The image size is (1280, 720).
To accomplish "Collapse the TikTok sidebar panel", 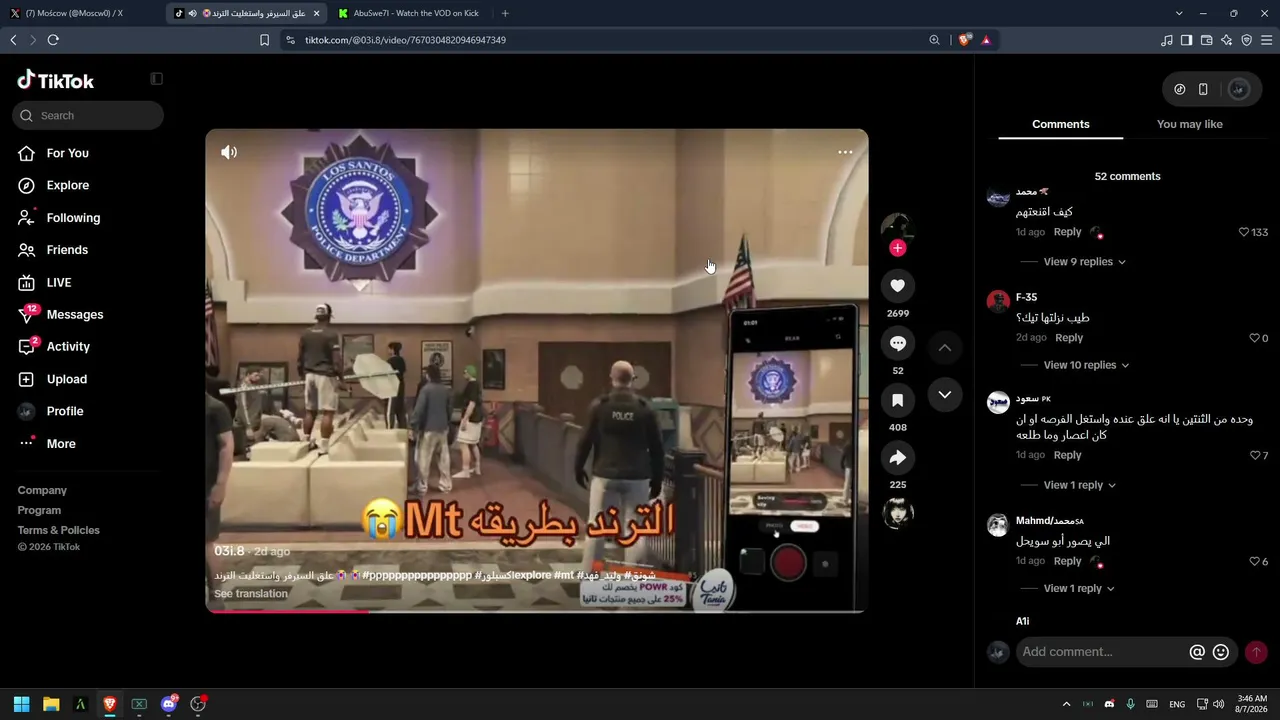I will [156, 79].
